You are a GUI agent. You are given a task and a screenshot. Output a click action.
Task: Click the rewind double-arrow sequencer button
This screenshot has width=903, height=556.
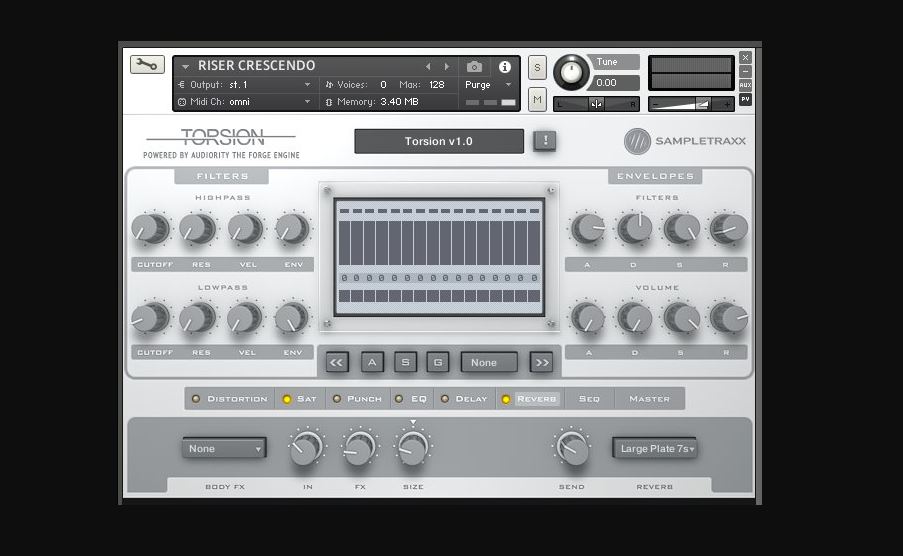(336, 362)
